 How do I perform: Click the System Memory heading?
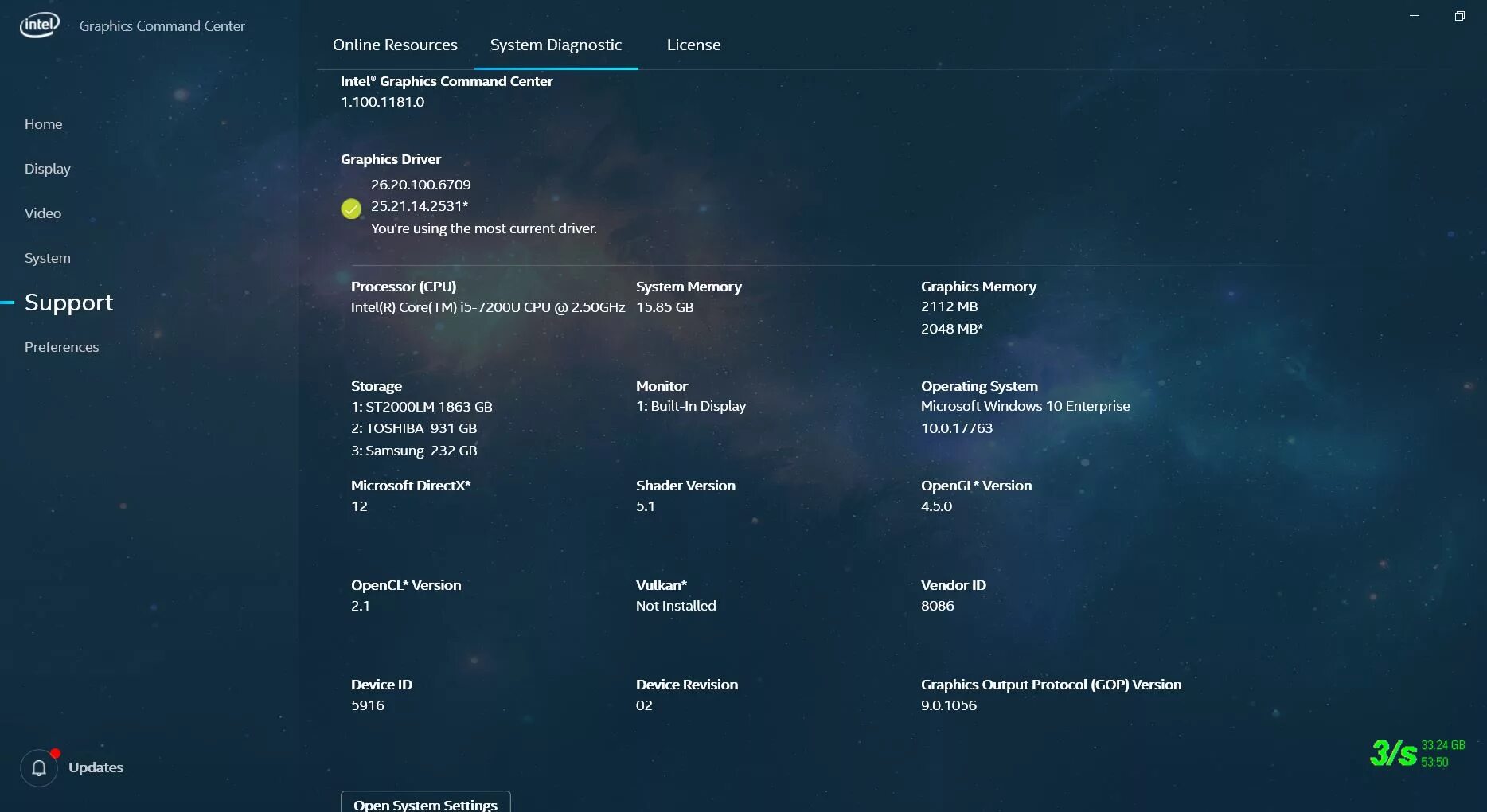(x=689, y=287)
